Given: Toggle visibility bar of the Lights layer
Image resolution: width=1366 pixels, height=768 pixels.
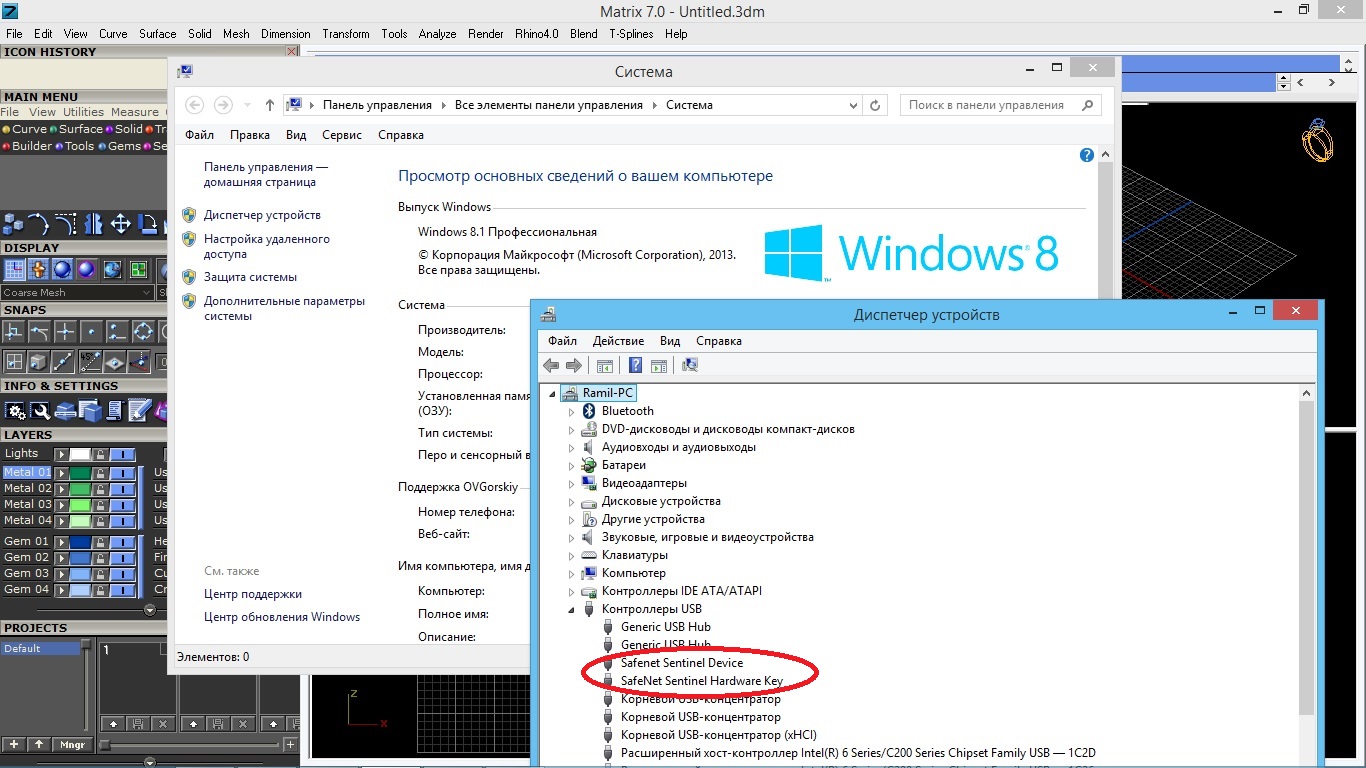Looking at the screenshot, I should (121, 454).
